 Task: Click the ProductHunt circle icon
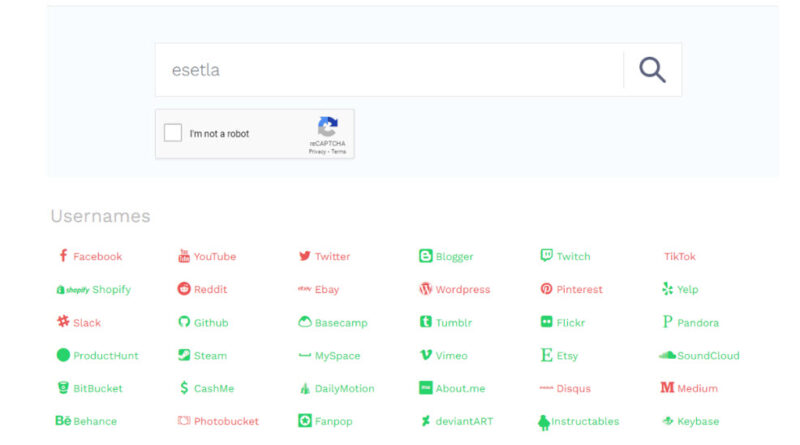(63, 355)
